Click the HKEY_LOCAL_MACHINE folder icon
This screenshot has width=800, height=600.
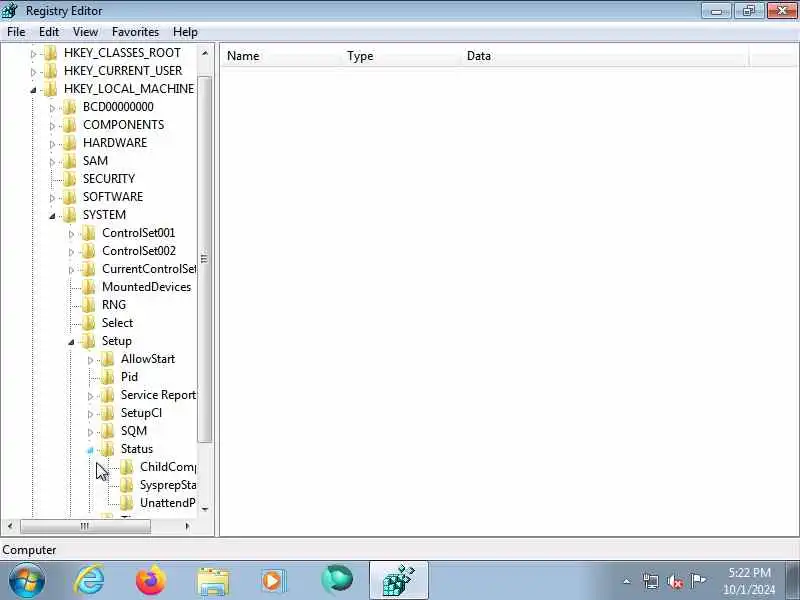coord(50,89)
